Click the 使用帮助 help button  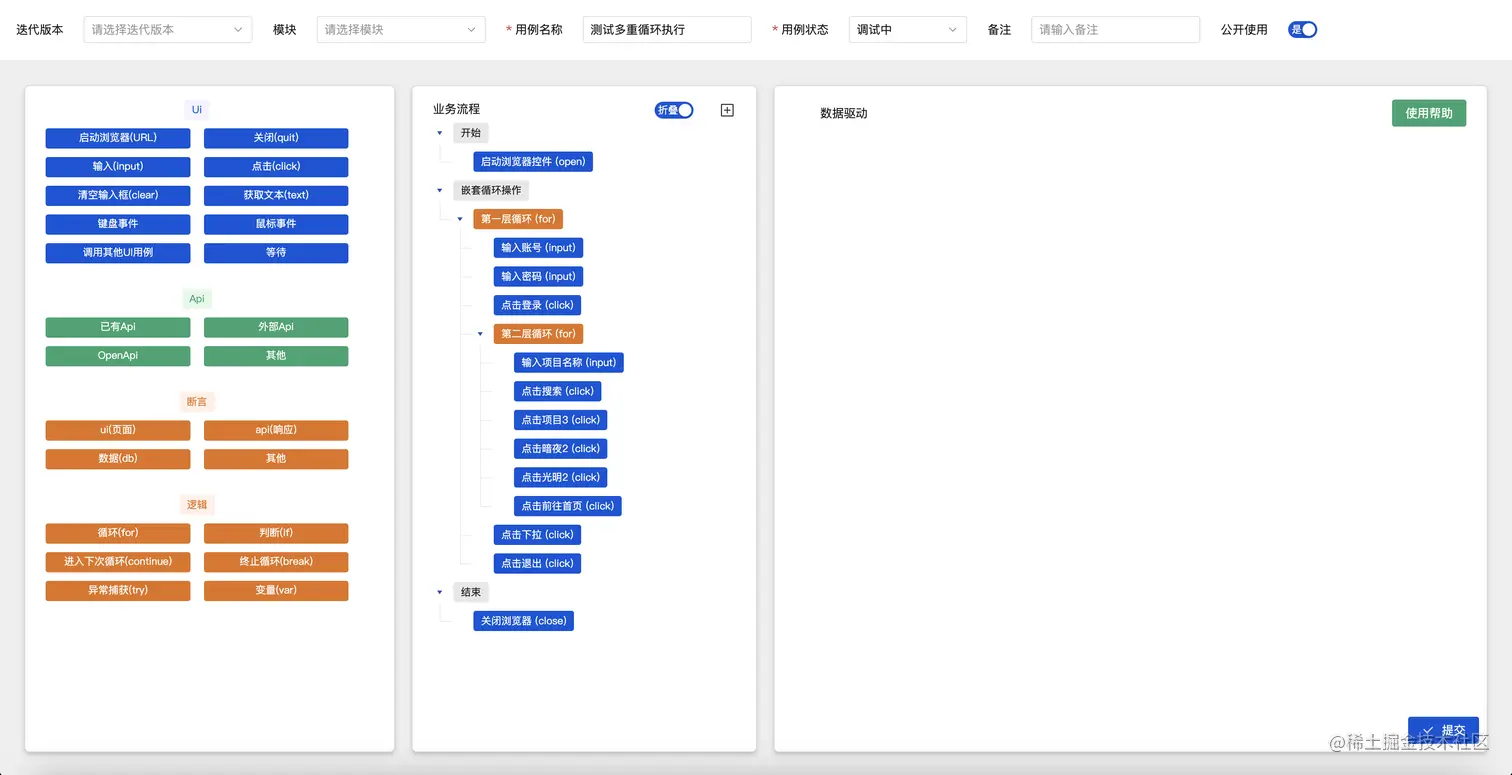1428,113
